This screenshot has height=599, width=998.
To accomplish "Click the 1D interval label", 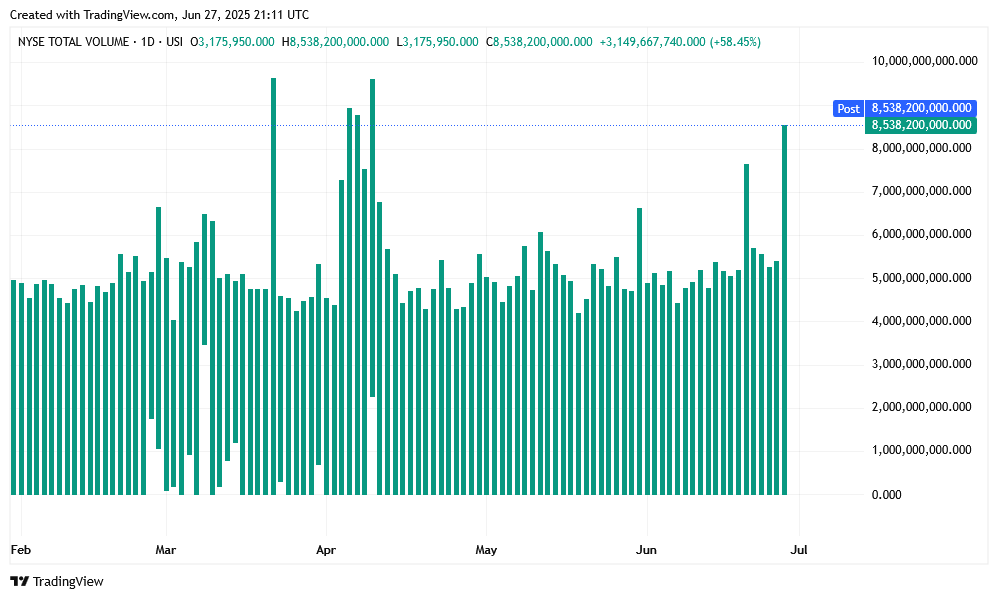I will [148, 42].
